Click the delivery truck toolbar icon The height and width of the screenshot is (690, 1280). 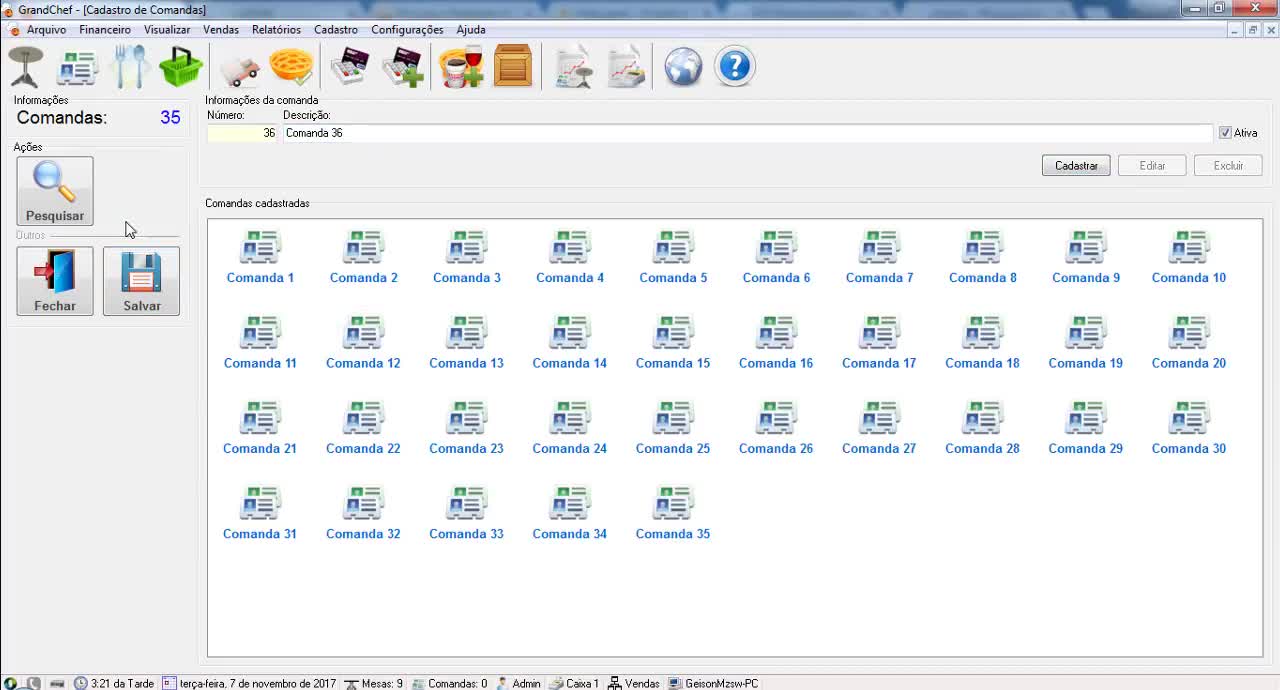point(240,69)
